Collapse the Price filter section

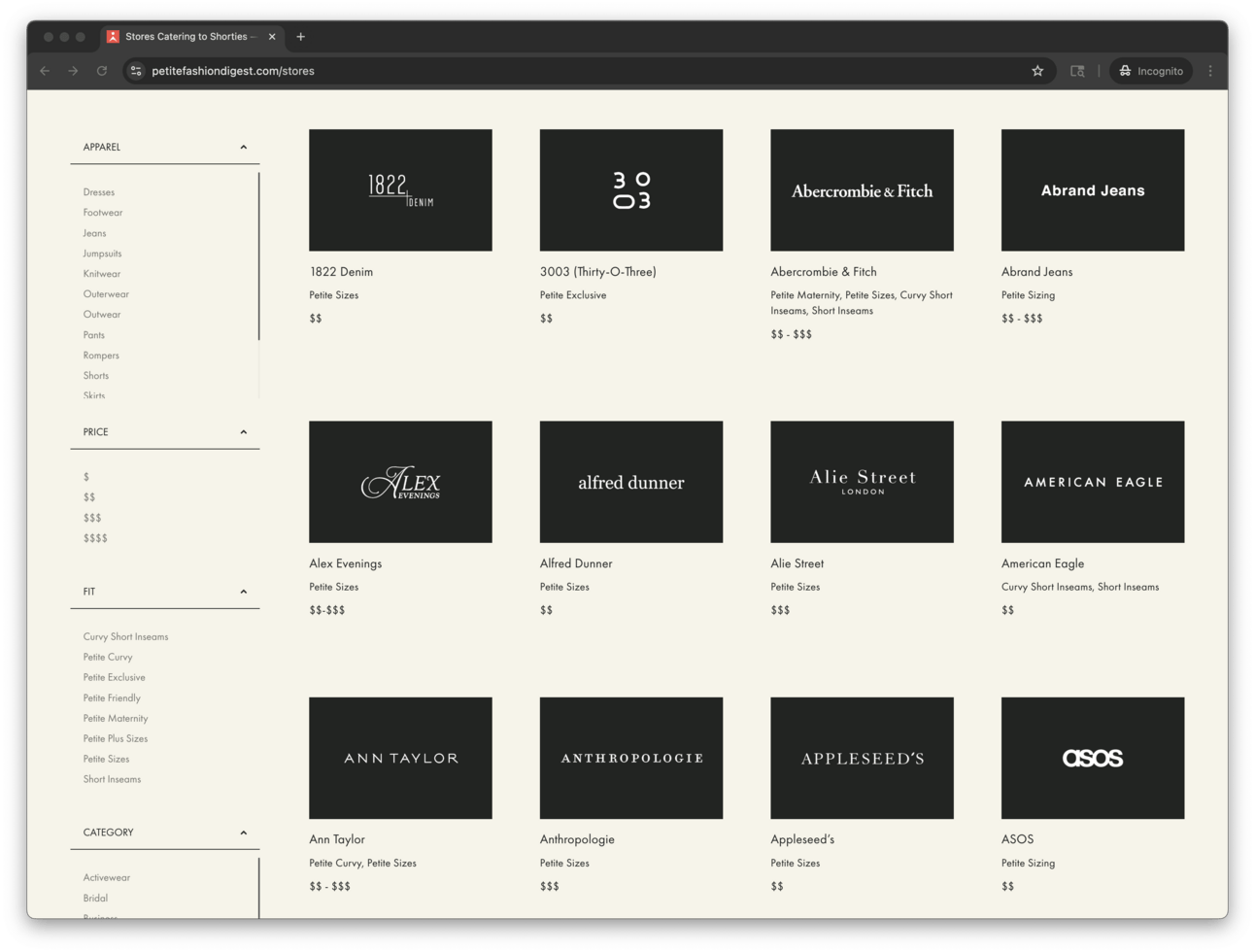tap(244, 432)
